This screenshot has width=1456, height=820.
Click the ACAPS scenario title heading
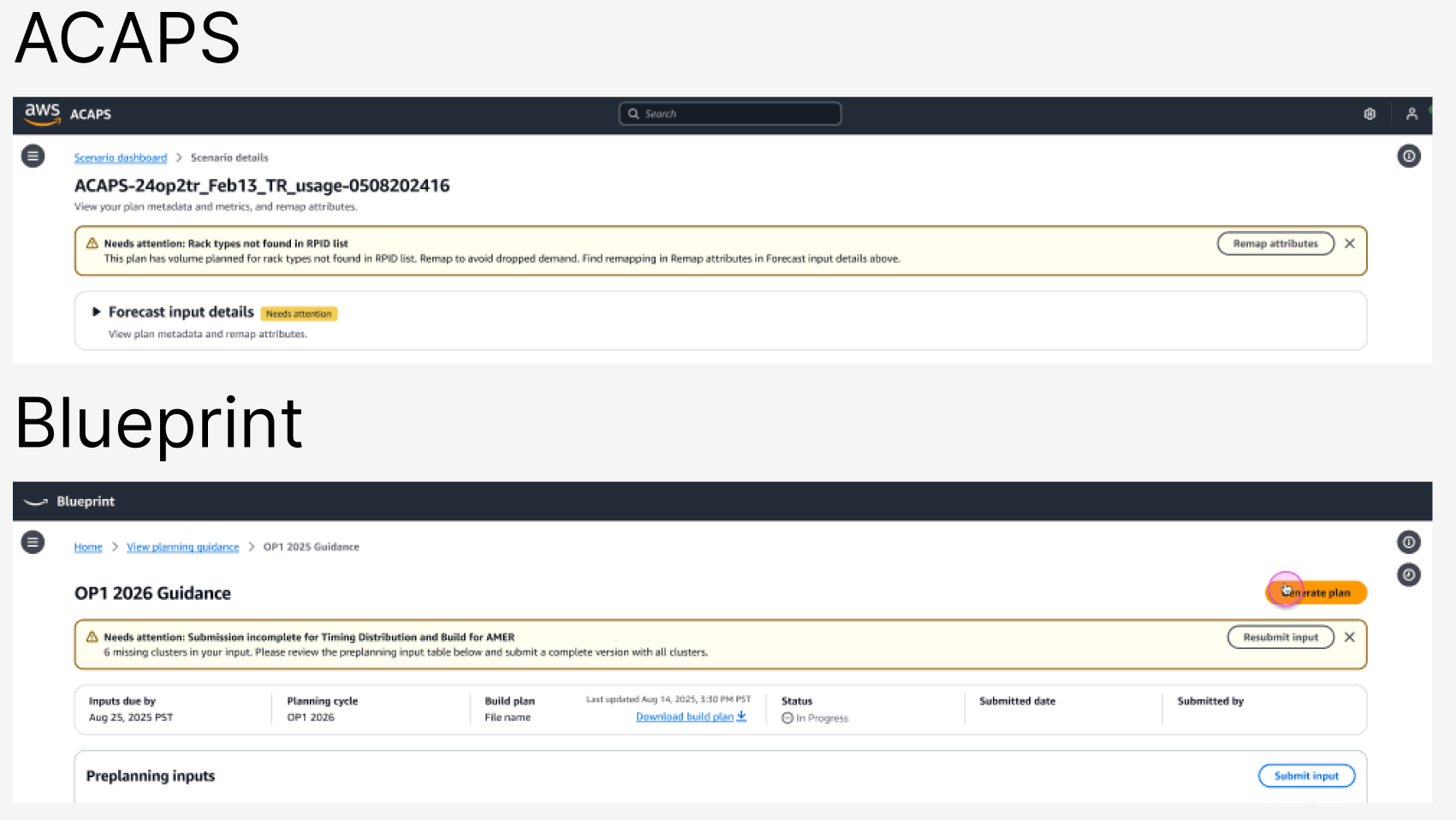[262, 186]
